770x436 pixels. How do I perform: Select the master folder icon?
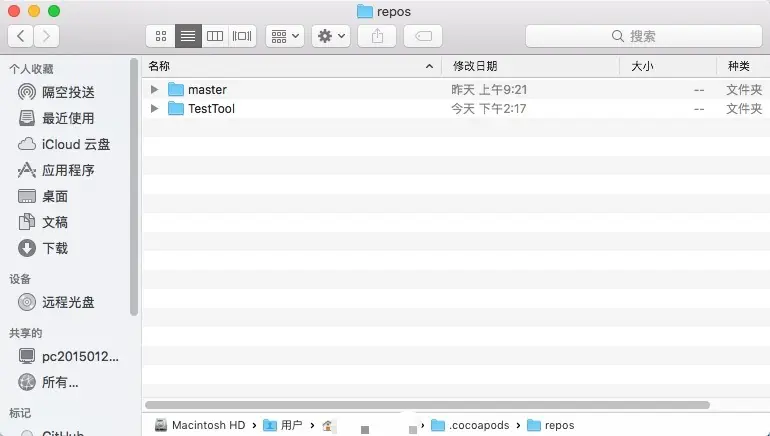coord(176,89)
